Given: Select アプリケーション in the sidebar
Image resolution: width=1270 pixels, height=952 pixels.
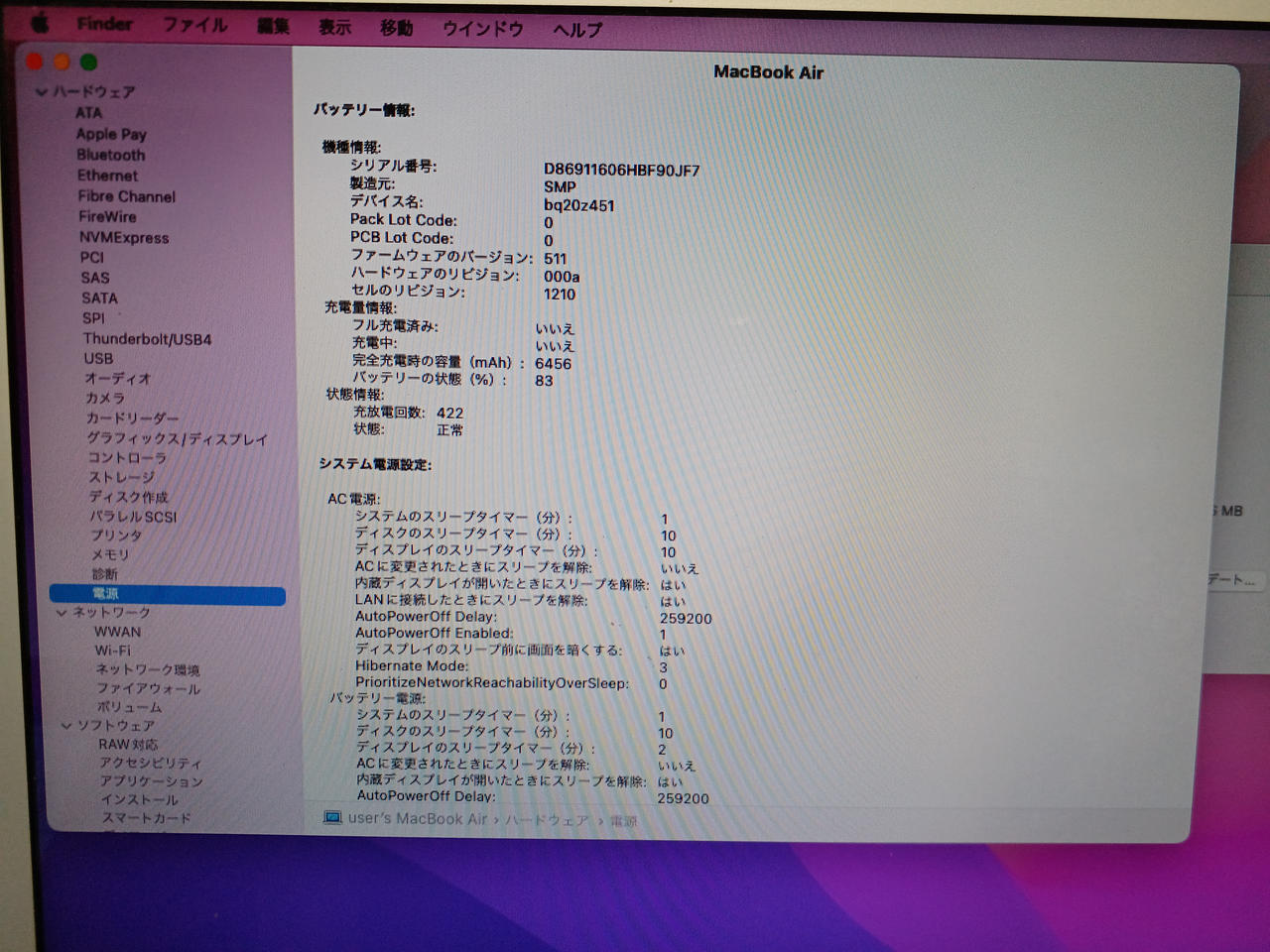Looking at the screenshot, I should [151, 781].
